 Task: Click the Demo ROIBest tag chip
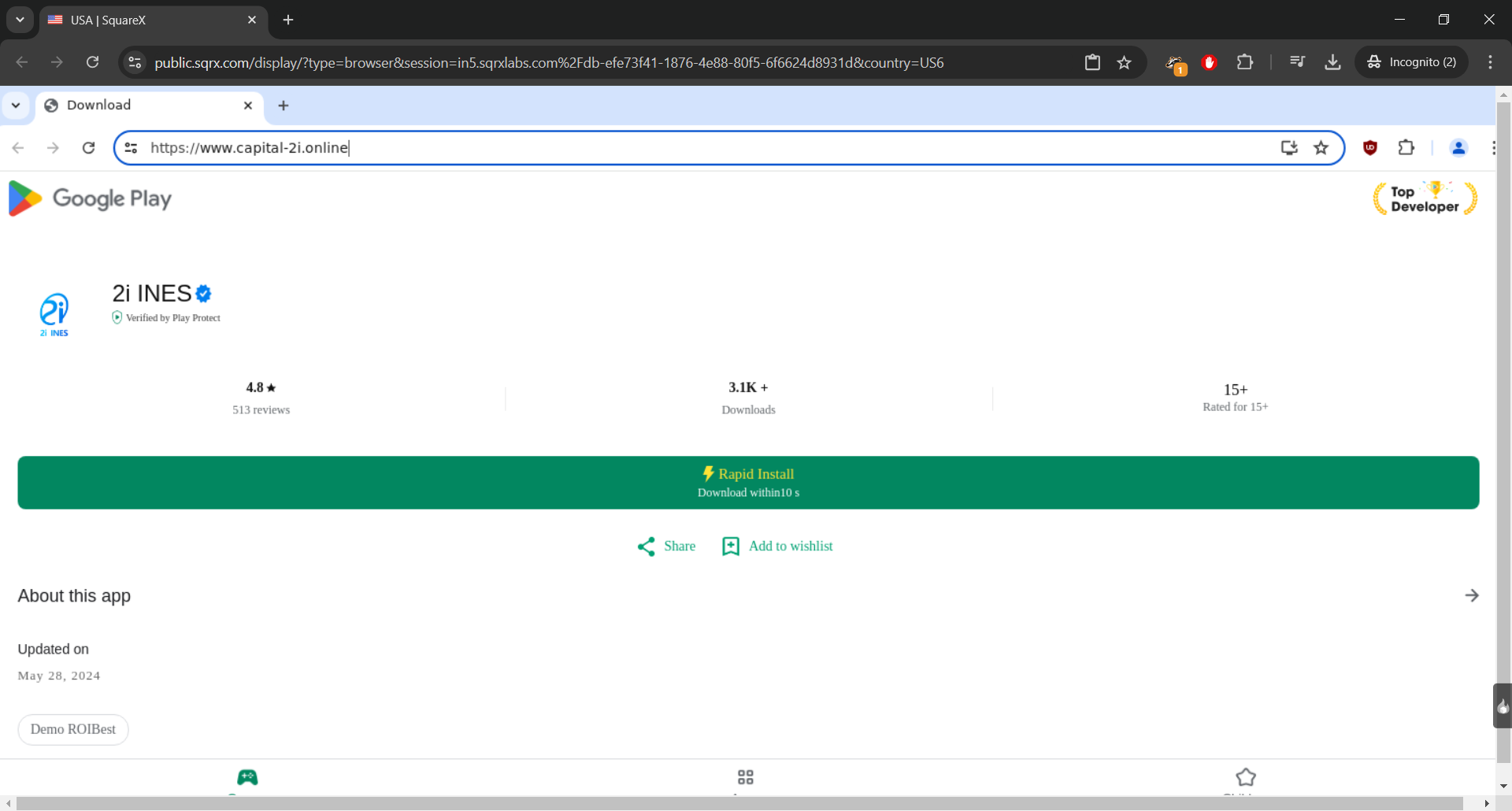click(73, 729)
